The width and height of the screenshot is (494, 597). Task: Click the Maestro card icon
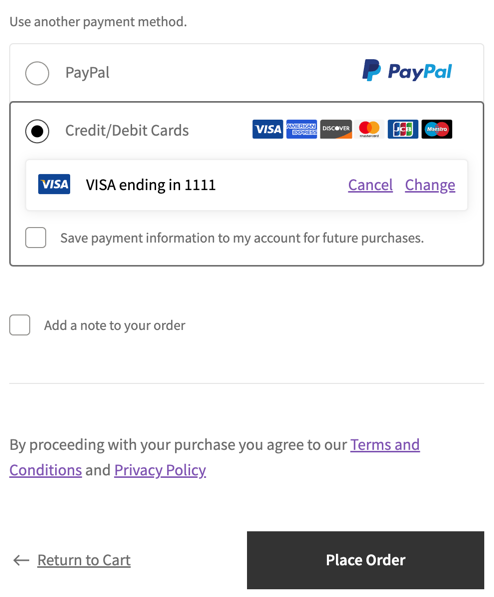[437, 129]
